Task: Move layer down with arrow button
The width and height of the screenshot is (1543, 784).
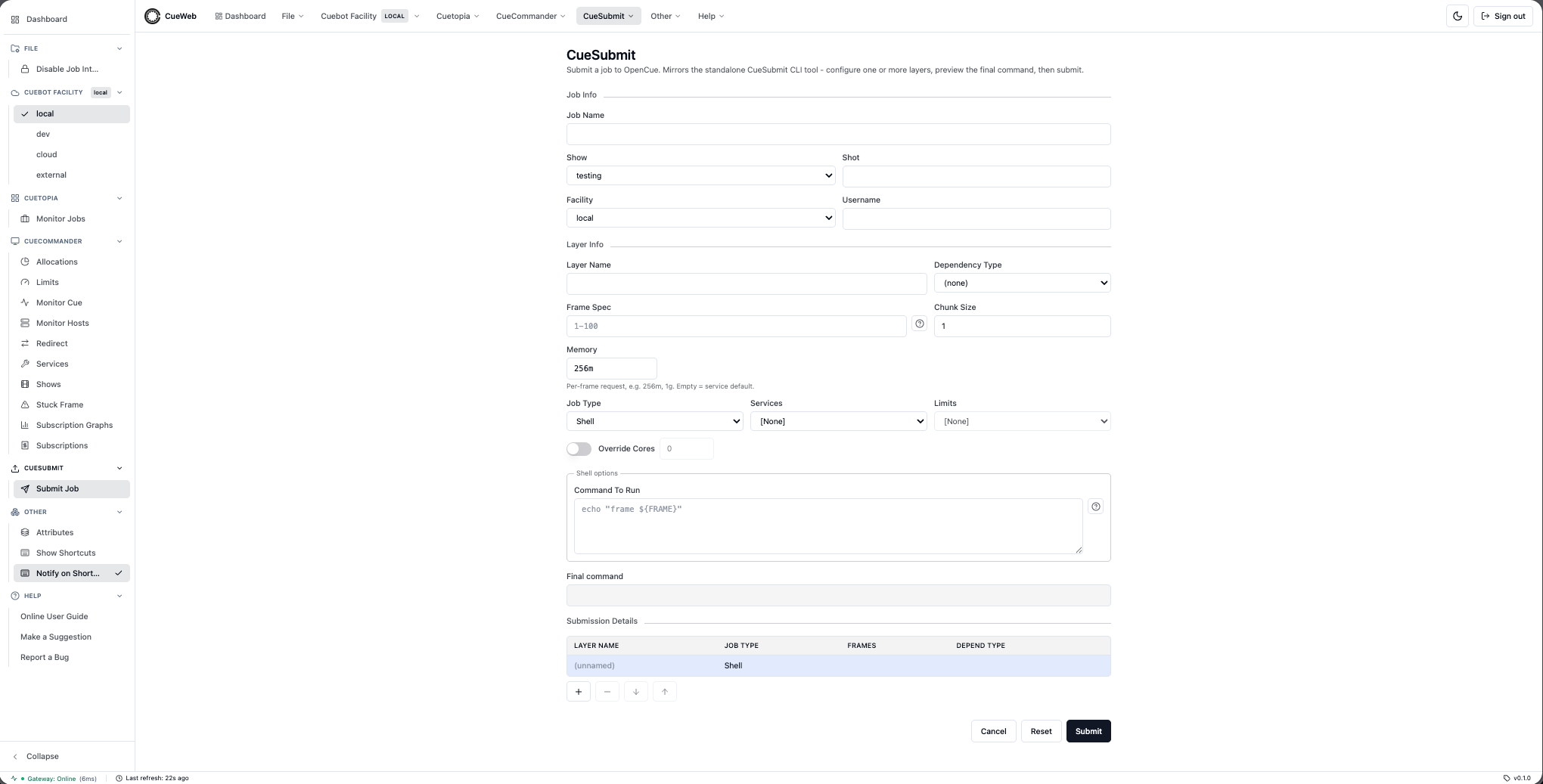Action: point(636,692)
